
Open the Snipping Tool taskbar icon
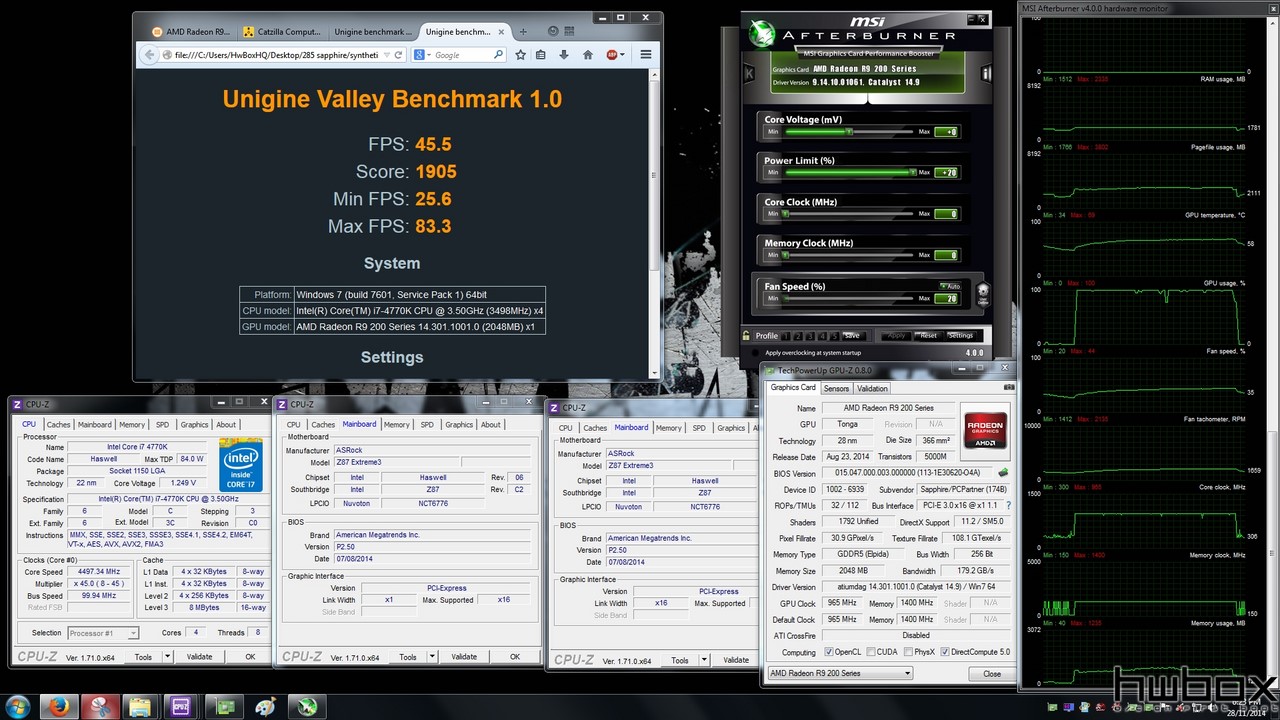[99, 707]
